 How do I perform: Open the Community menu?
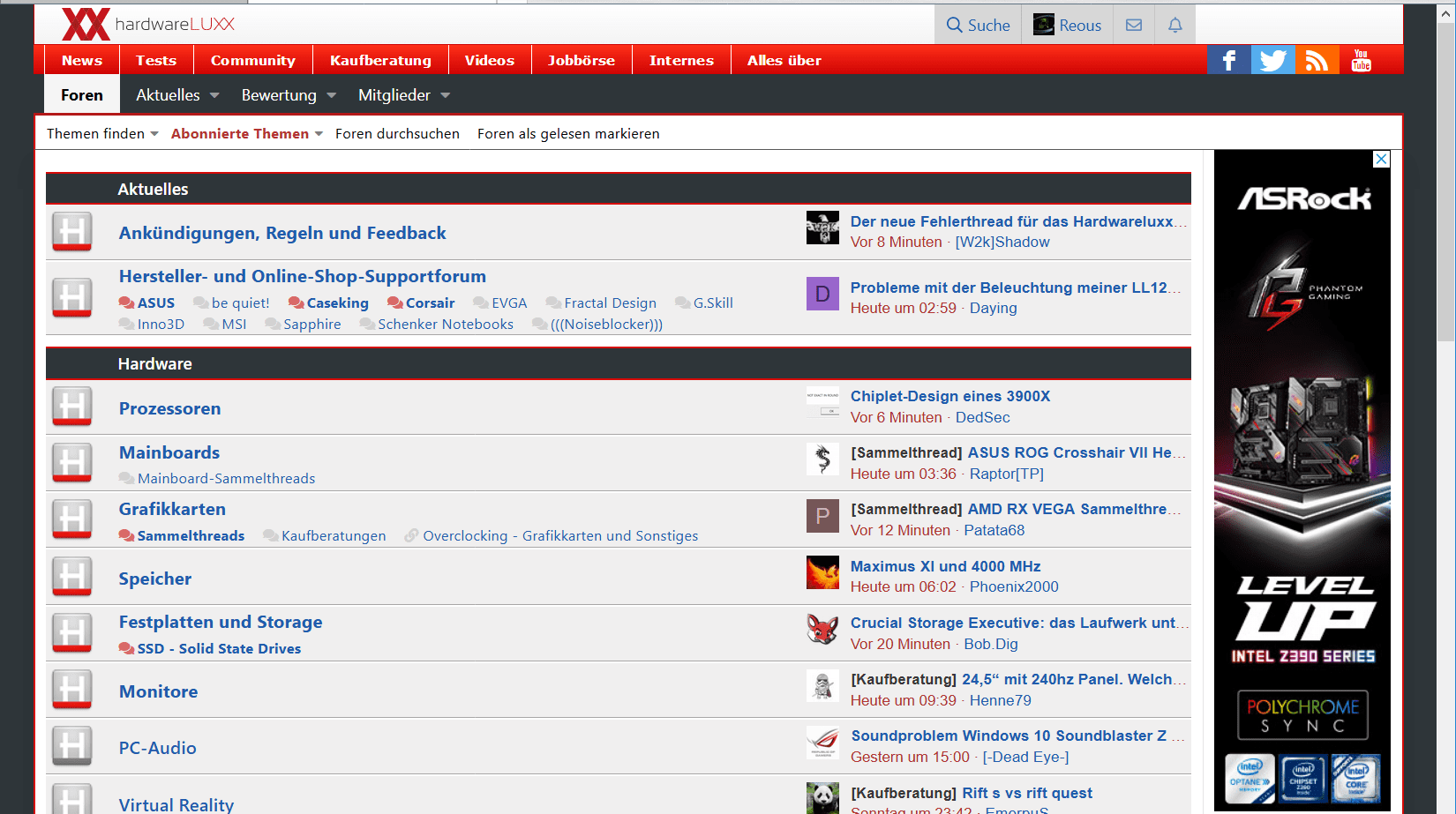pos(253,60)
